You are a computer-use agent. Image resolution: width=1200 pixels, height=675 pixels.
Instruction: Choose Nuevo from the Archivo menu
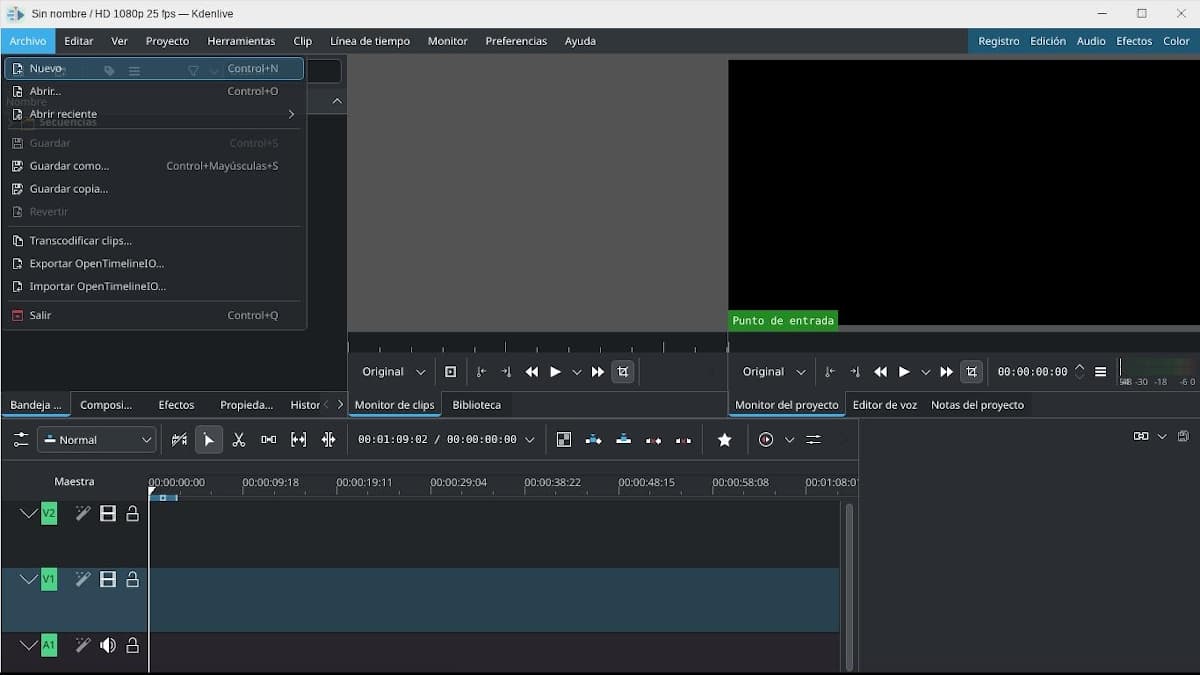tap(154, 68)
